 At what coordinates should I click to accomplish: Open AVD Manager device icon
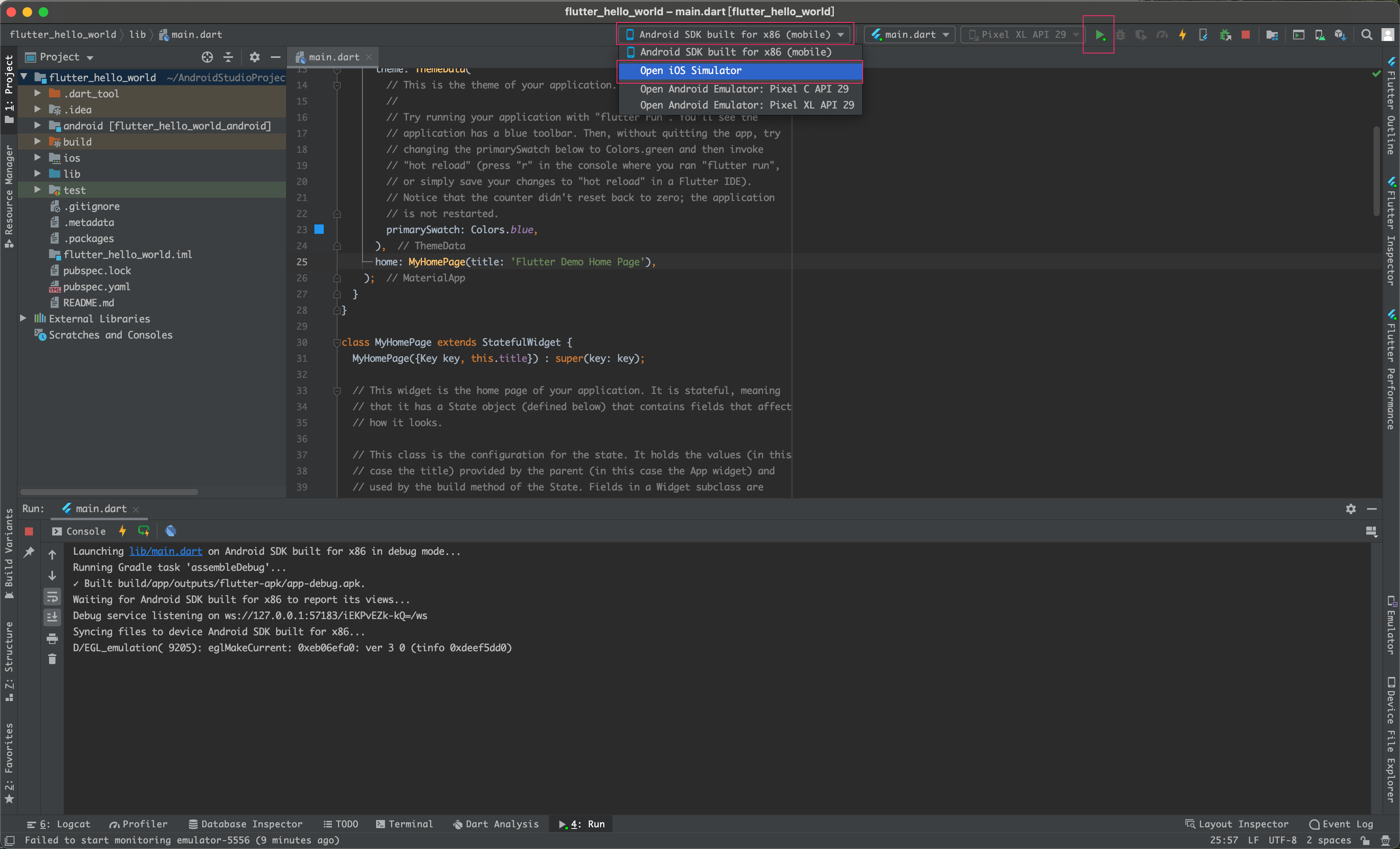[x=1319, y=35]
